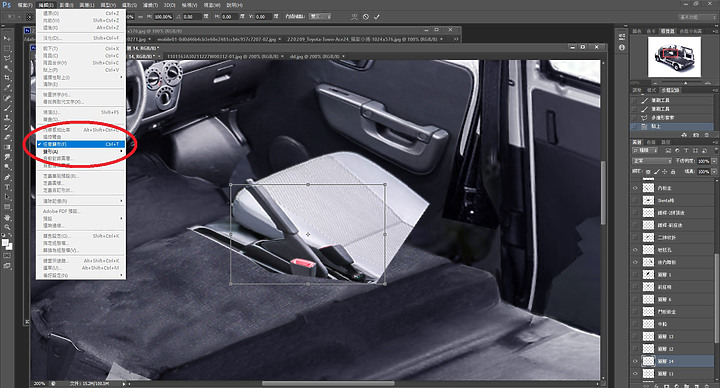Show layer 圖層 6 visibility box

coord(636,299)
